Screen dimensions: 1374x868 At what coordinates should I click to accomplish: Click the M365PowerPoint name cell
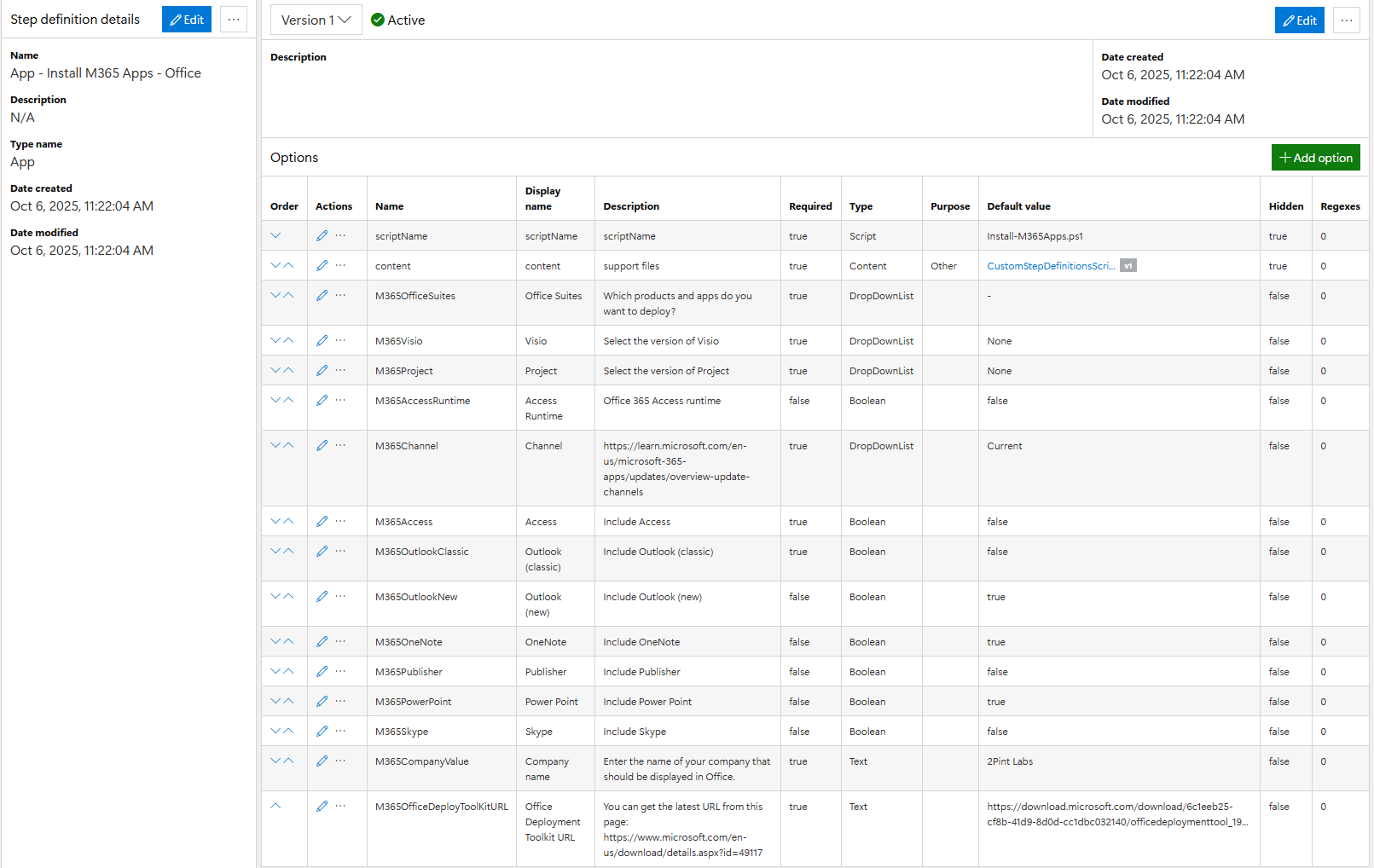tap(414, 702)
